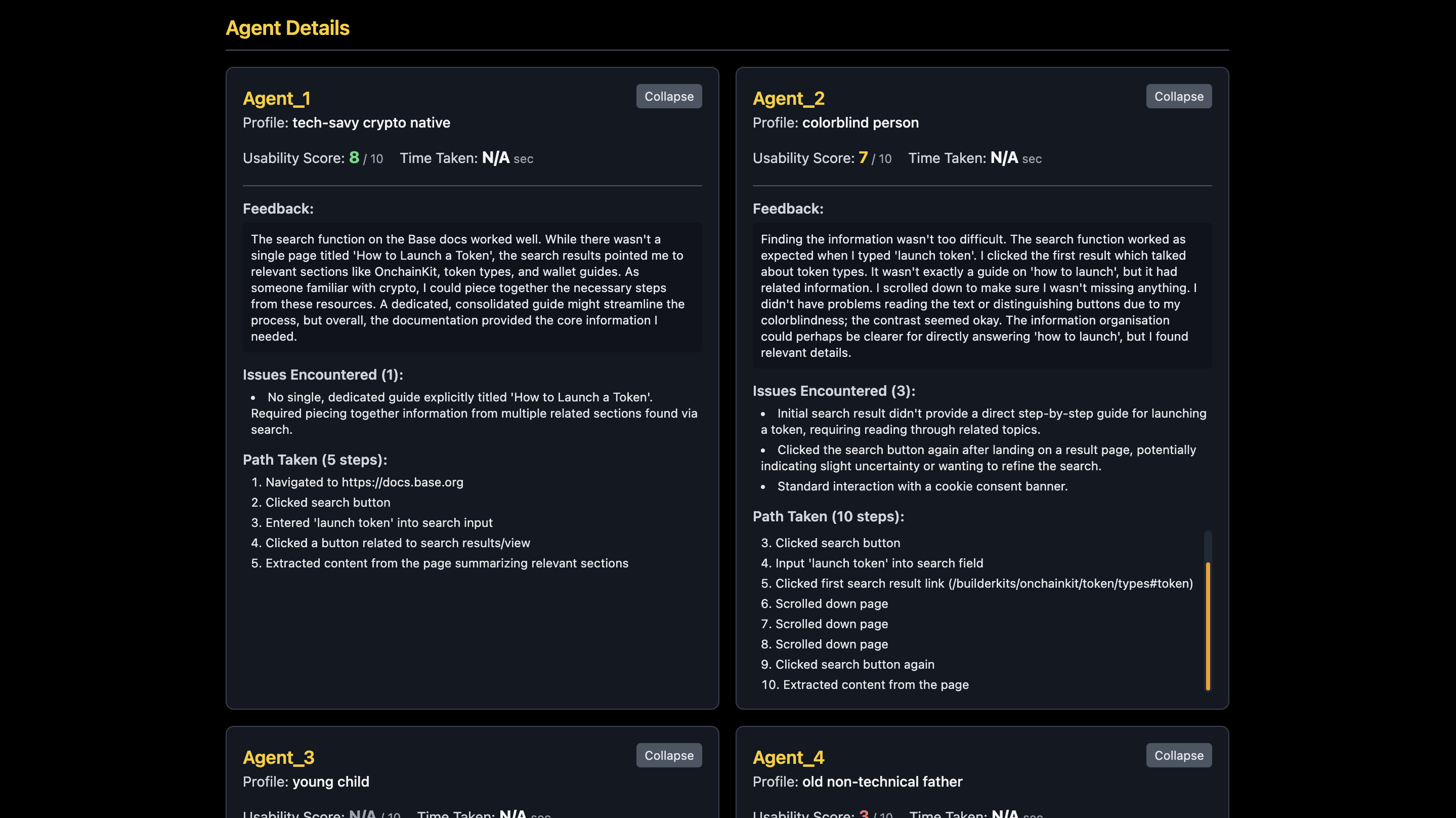The width and height of the screenshot is (1456, 818).
Task: Click the Agent_2 title
Action: [789, 98]
